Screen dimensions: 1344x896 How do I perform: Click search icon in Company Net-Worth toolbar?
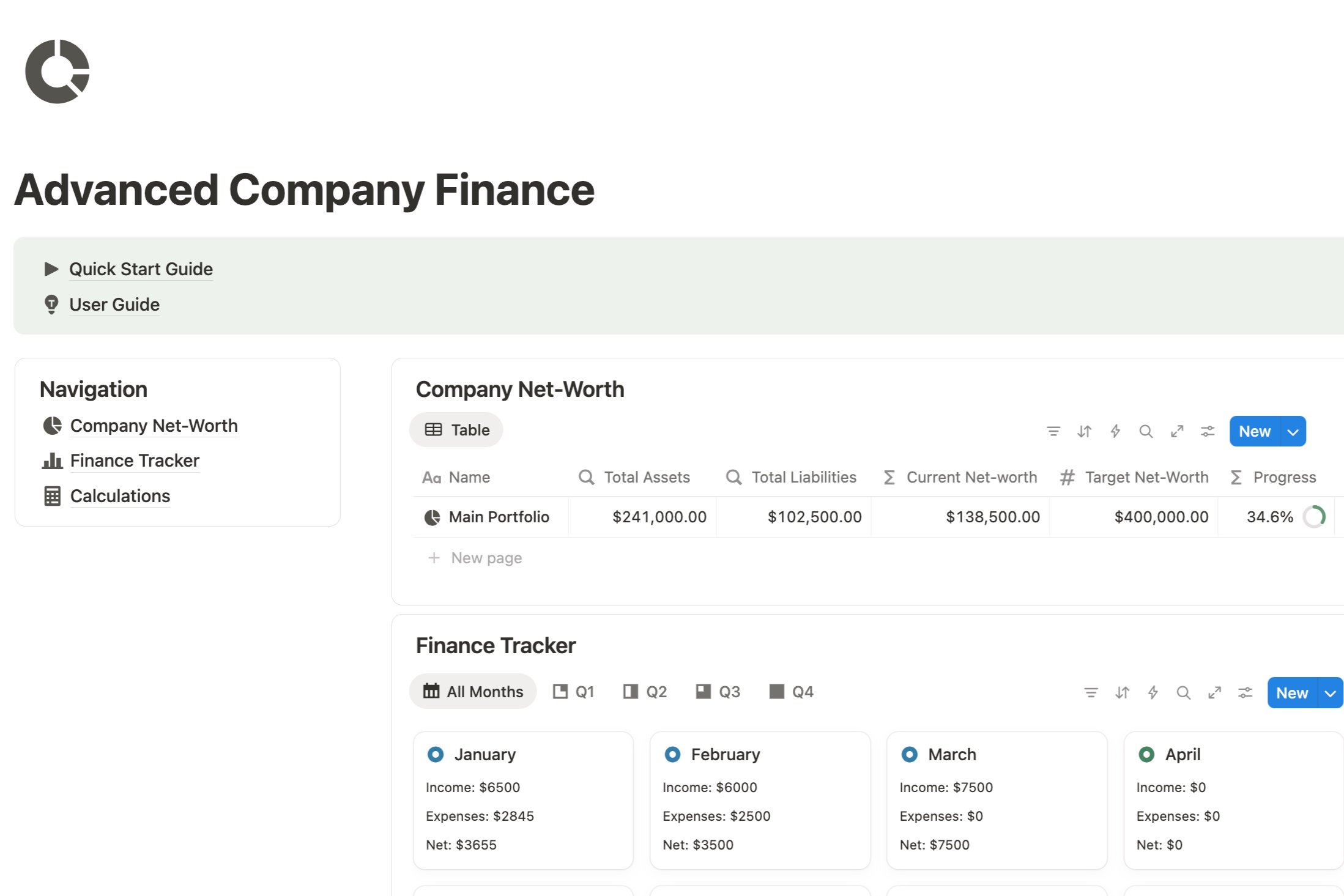pyautogui.click(x=1146, y=431)
